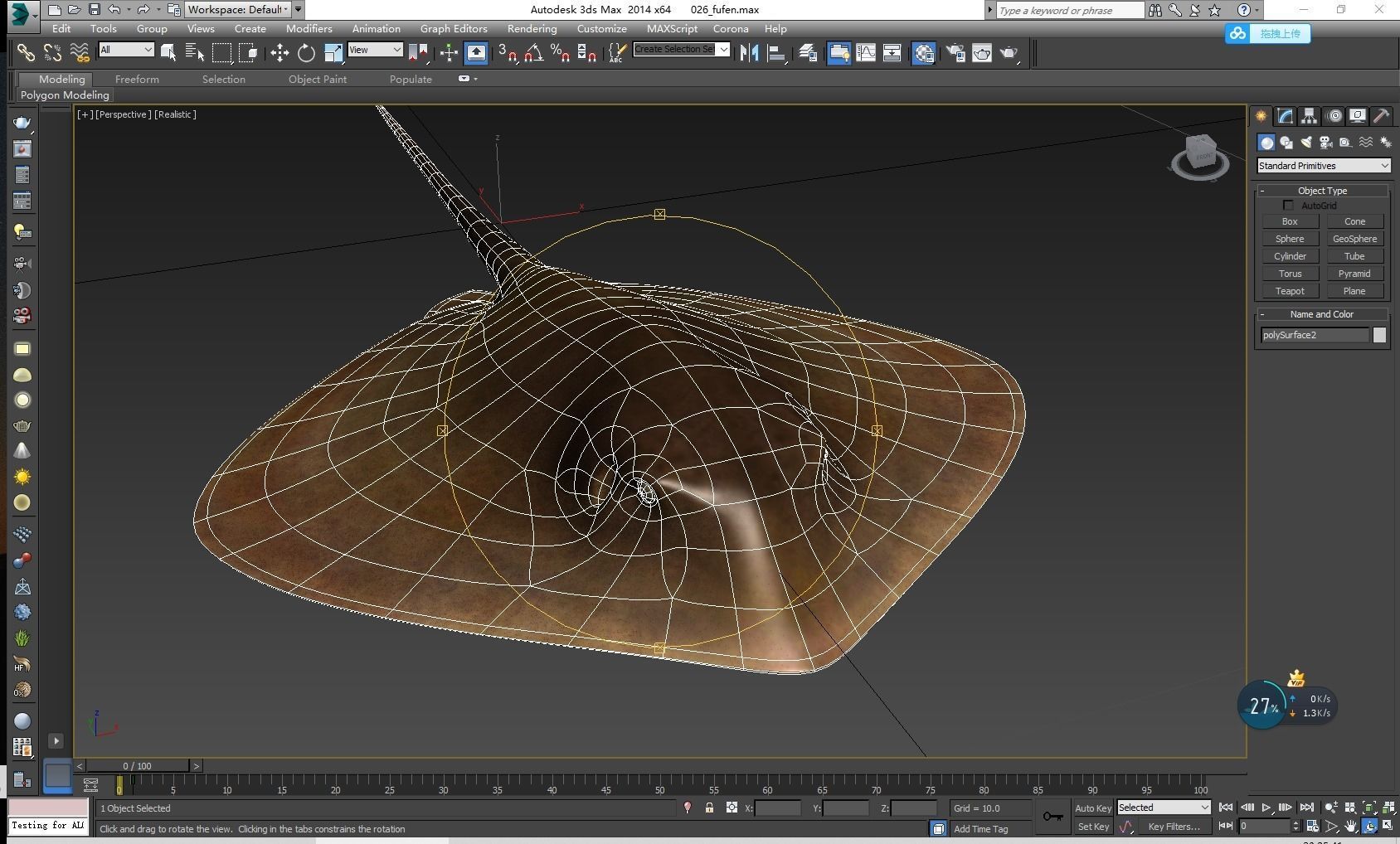Expand the Standard Primitives dropdown

pyautogui.click(x=1323, y=166)
